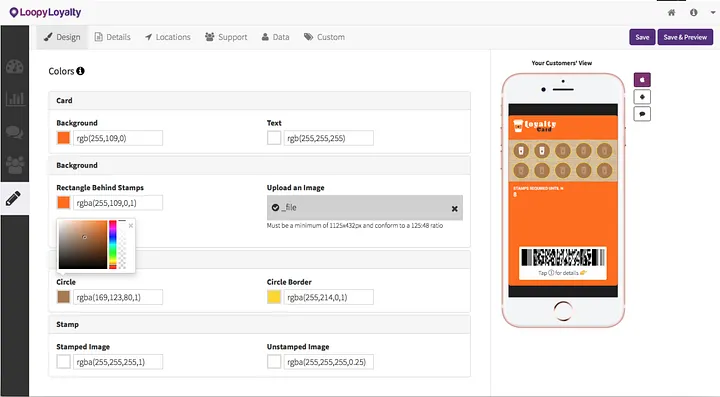The width and height of the screenshot is (720, 397).
Task: Switch to the Design tab
Action: pos(62,37)
